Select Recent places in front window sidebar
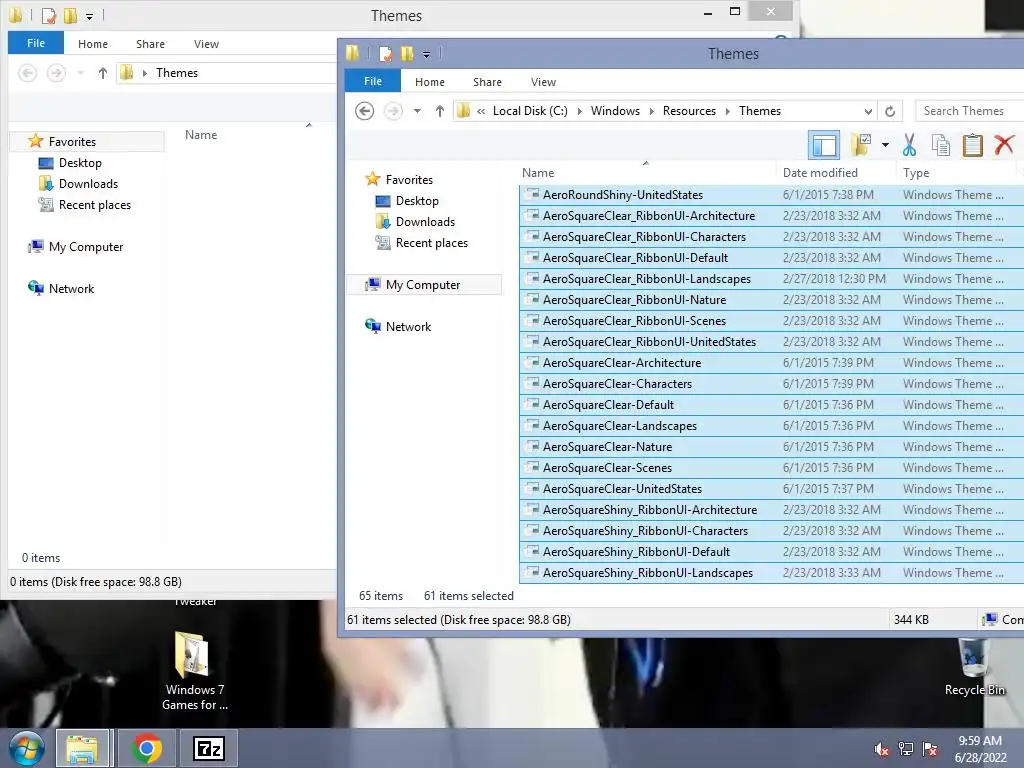 [432, 243]
